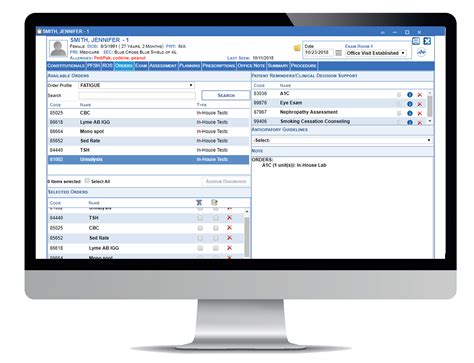Image resolution: width=474 pixels, height=363 pixels.
Task: Click the document icon in A1C row
Action: click(x=399, y=95)
